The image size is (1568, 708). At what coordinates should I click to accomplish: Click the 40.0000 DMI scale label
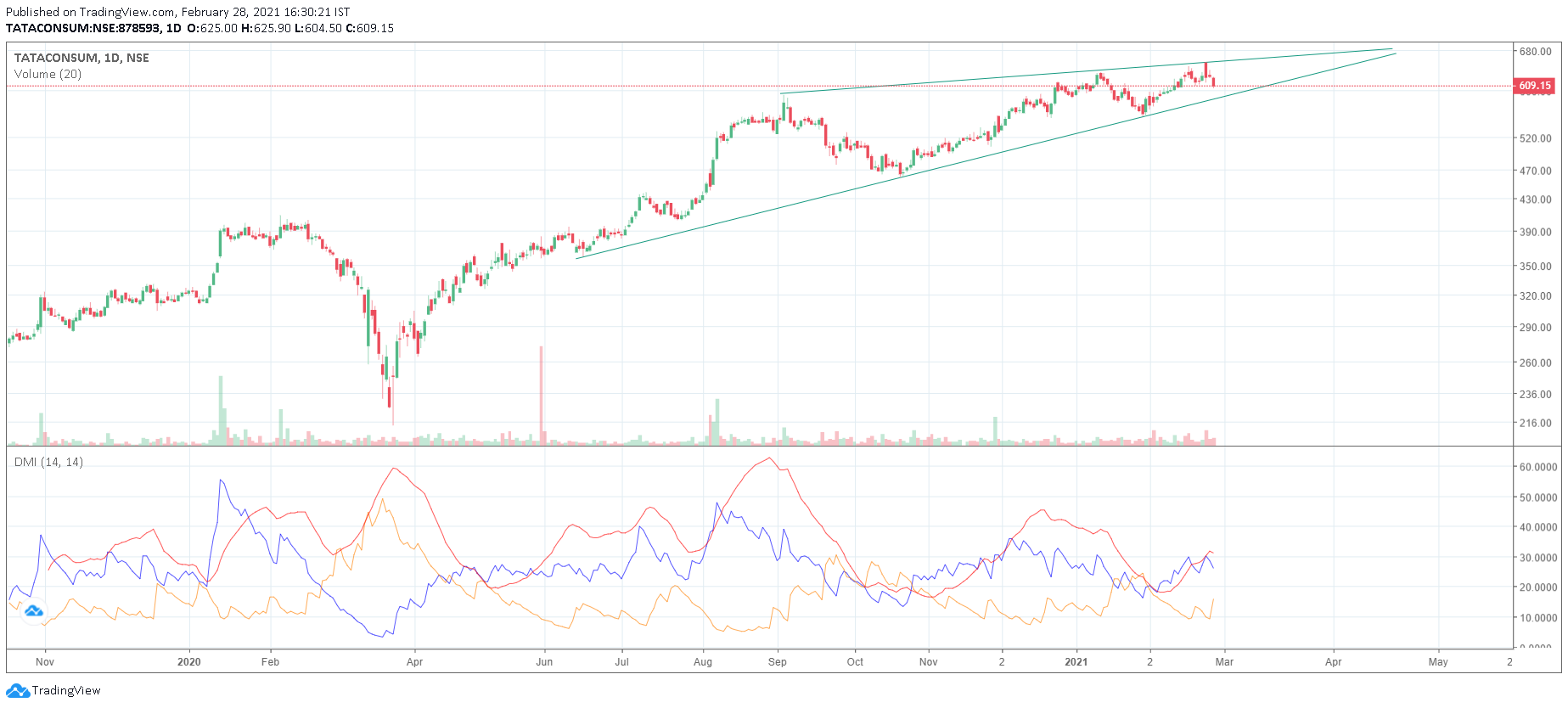click(x=1538, y=527)
